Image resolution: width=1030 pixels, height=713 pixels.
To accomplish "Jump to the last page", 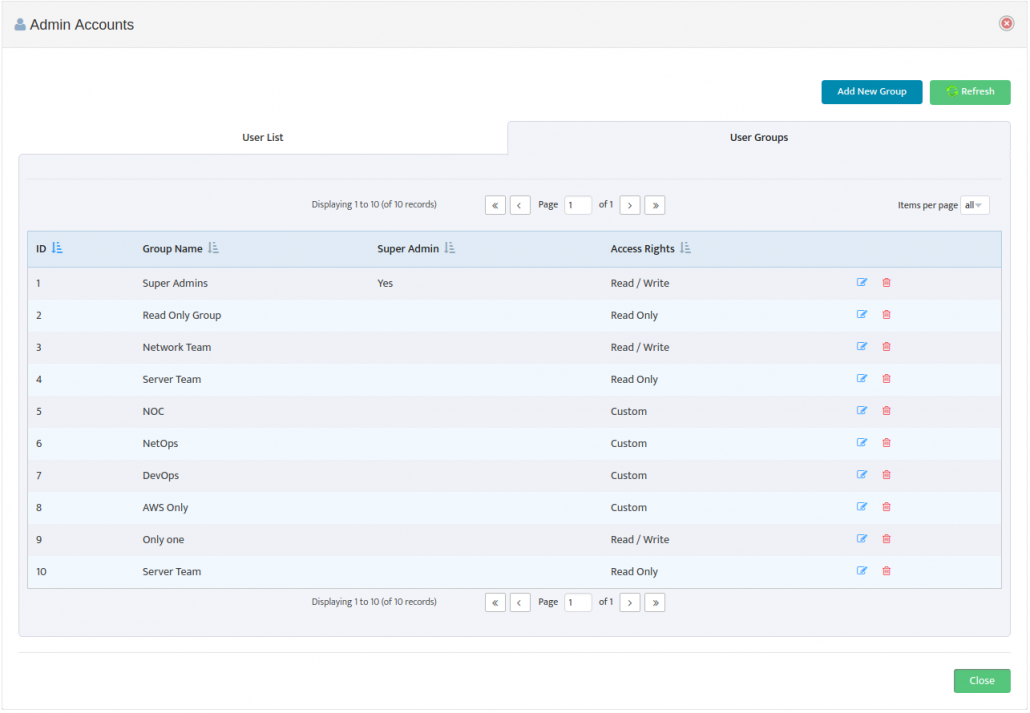I will point(654,204).
